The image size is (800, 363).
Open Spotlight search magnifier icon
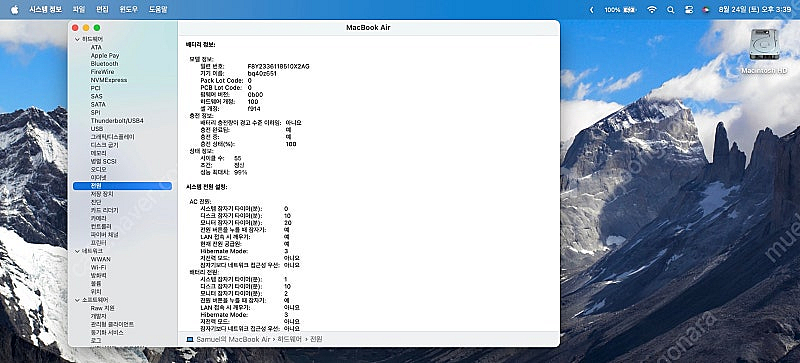tap(670, 9)
